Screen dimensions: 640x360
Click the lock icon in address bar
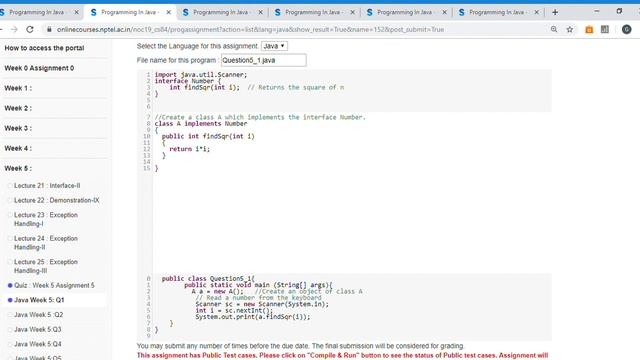click(49, 29)
